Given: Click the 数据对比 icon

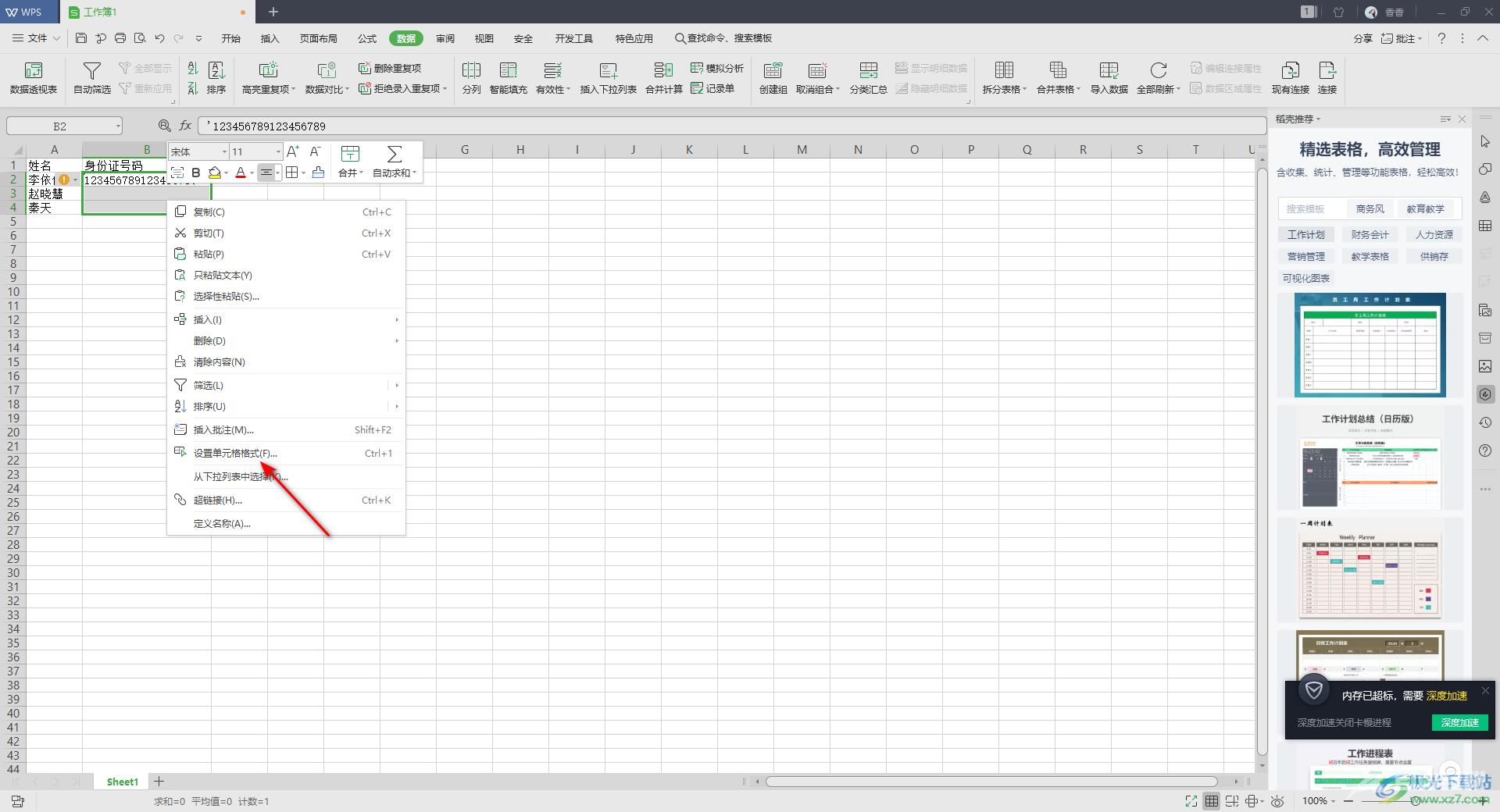Looking at the screenshot, I should 327,70.
